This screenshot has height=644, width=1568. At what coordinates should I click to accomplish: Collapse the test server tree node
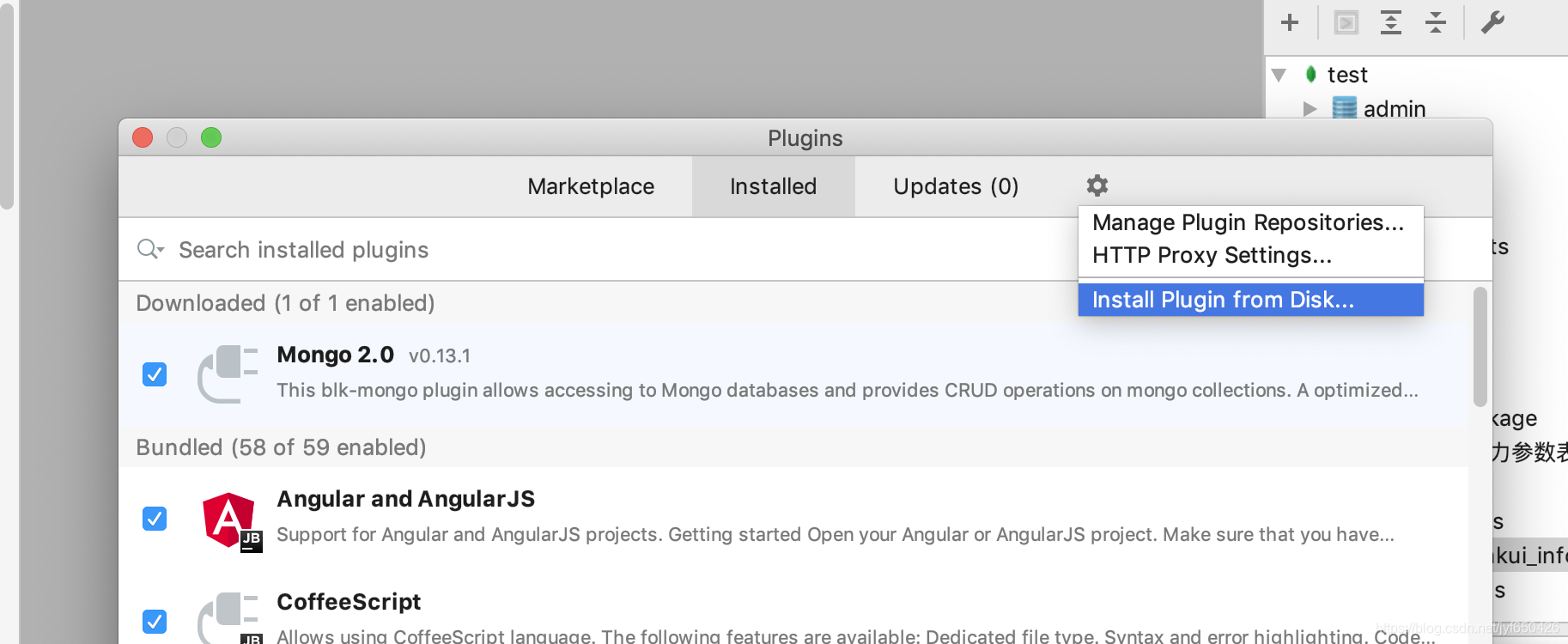[1279, 76]
